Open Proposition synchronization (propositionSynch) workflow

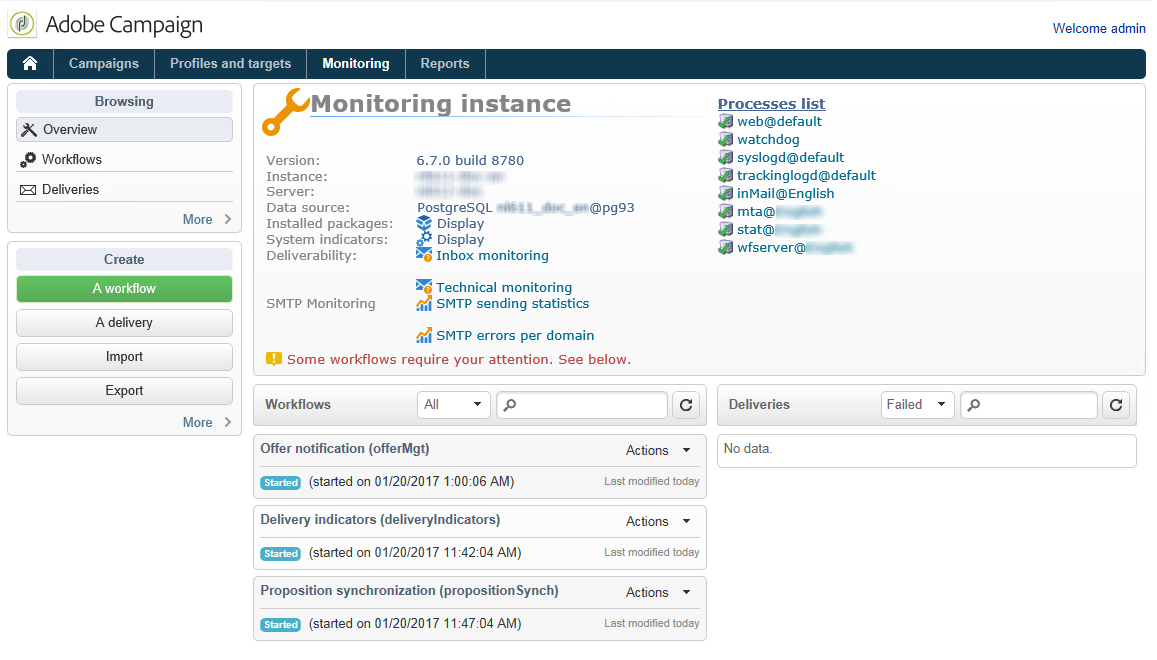(x=410, y=590)
